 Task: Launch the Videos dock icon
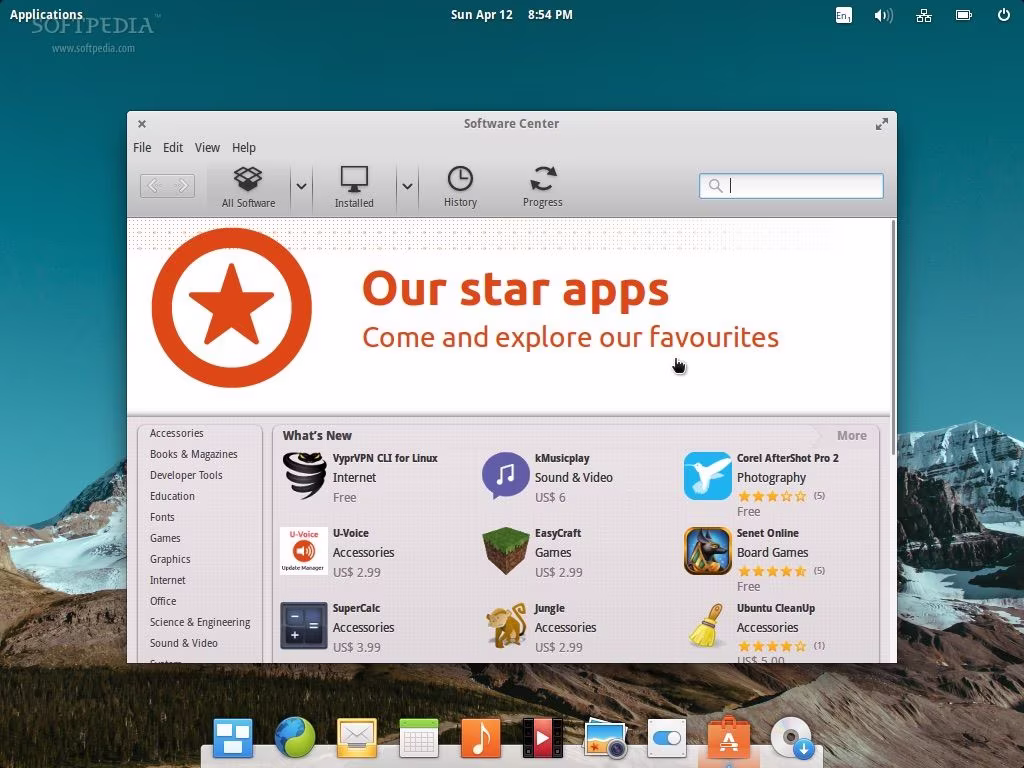coord(543,738)
